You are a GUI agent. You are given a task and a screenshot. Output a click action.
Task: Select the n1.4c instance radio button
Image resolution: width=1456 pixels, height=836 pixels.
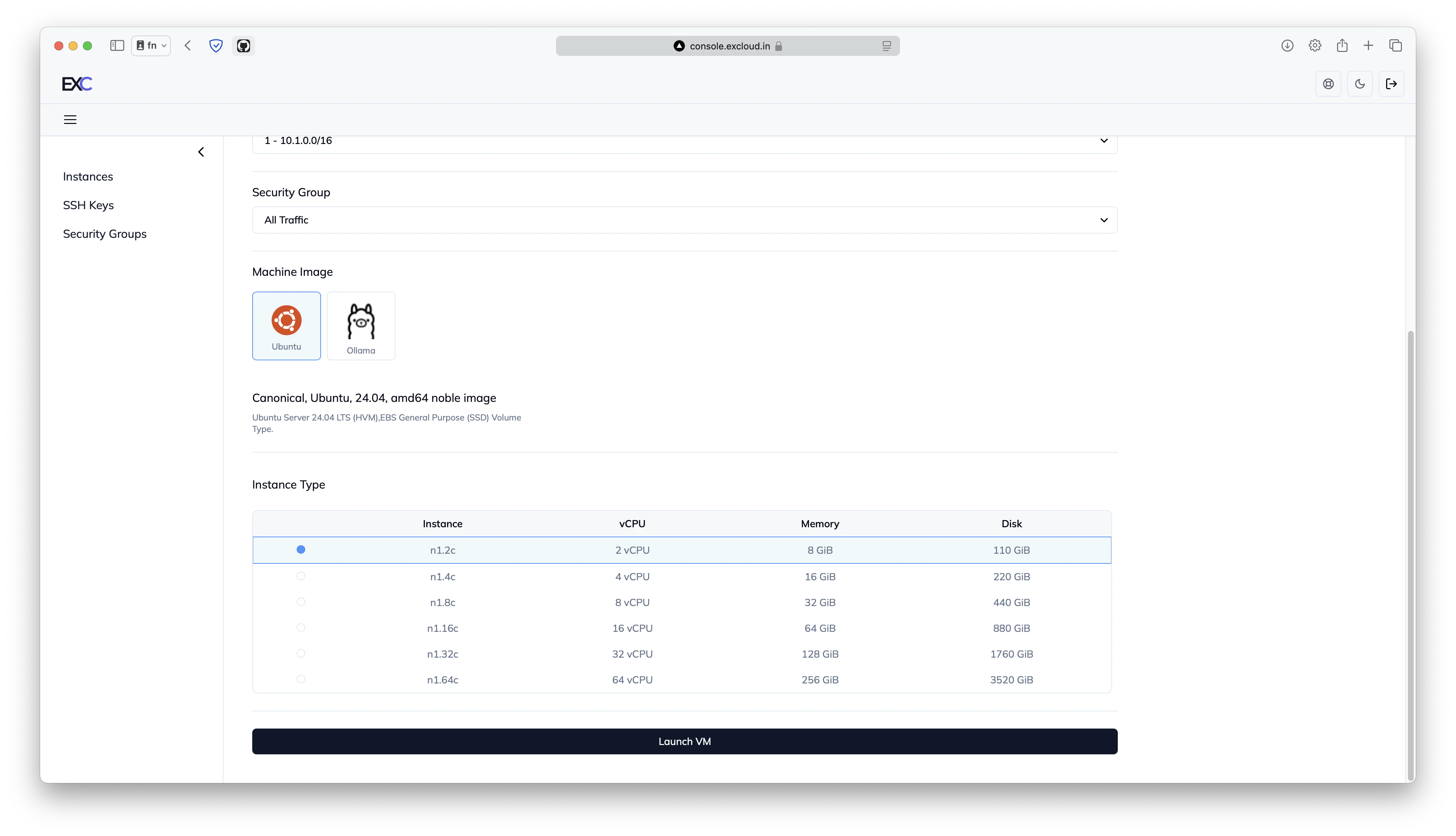tap(301, 576)
